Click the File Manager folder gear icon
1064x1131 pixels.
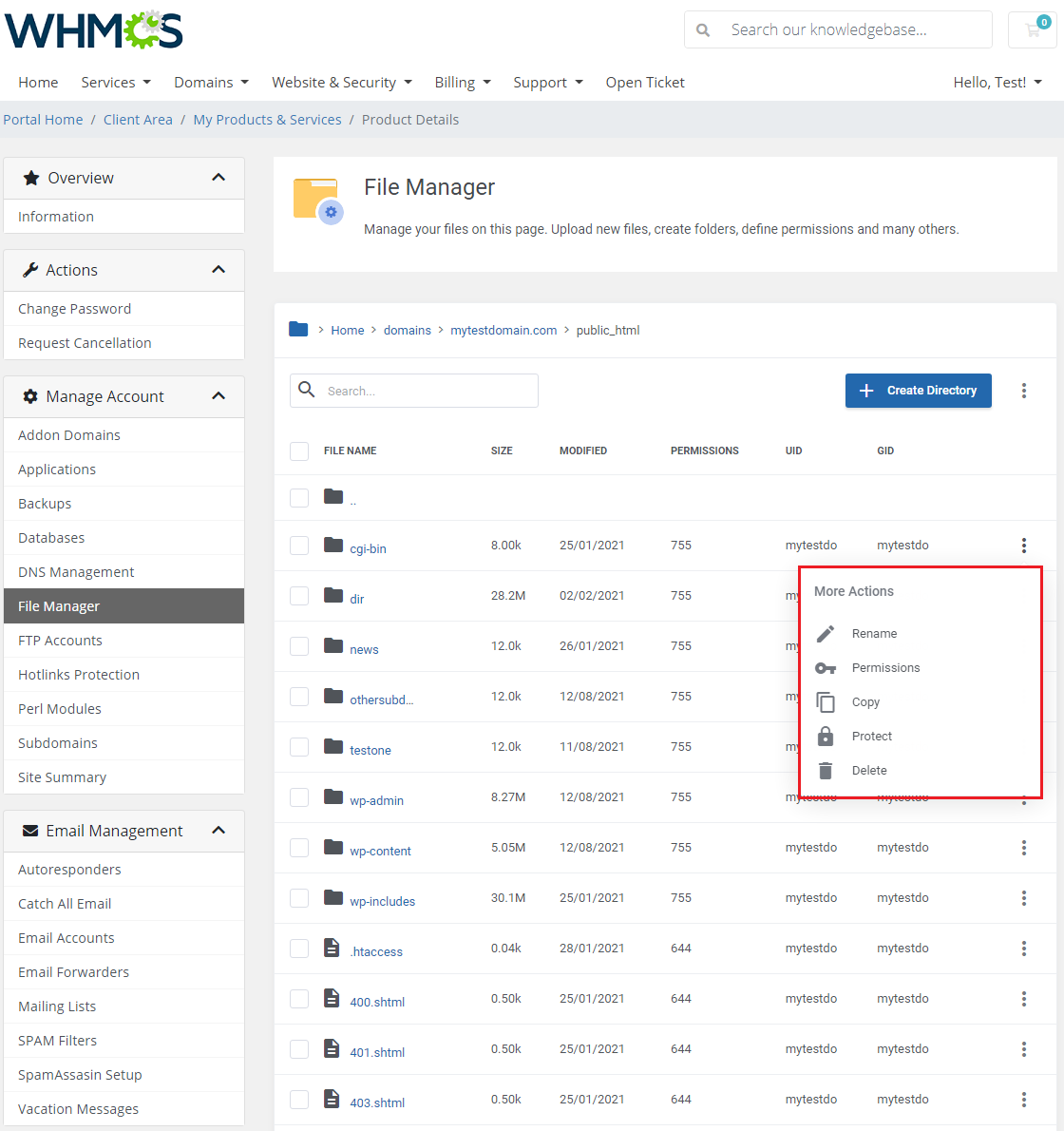pyautogui.click(x=318, y=201)
